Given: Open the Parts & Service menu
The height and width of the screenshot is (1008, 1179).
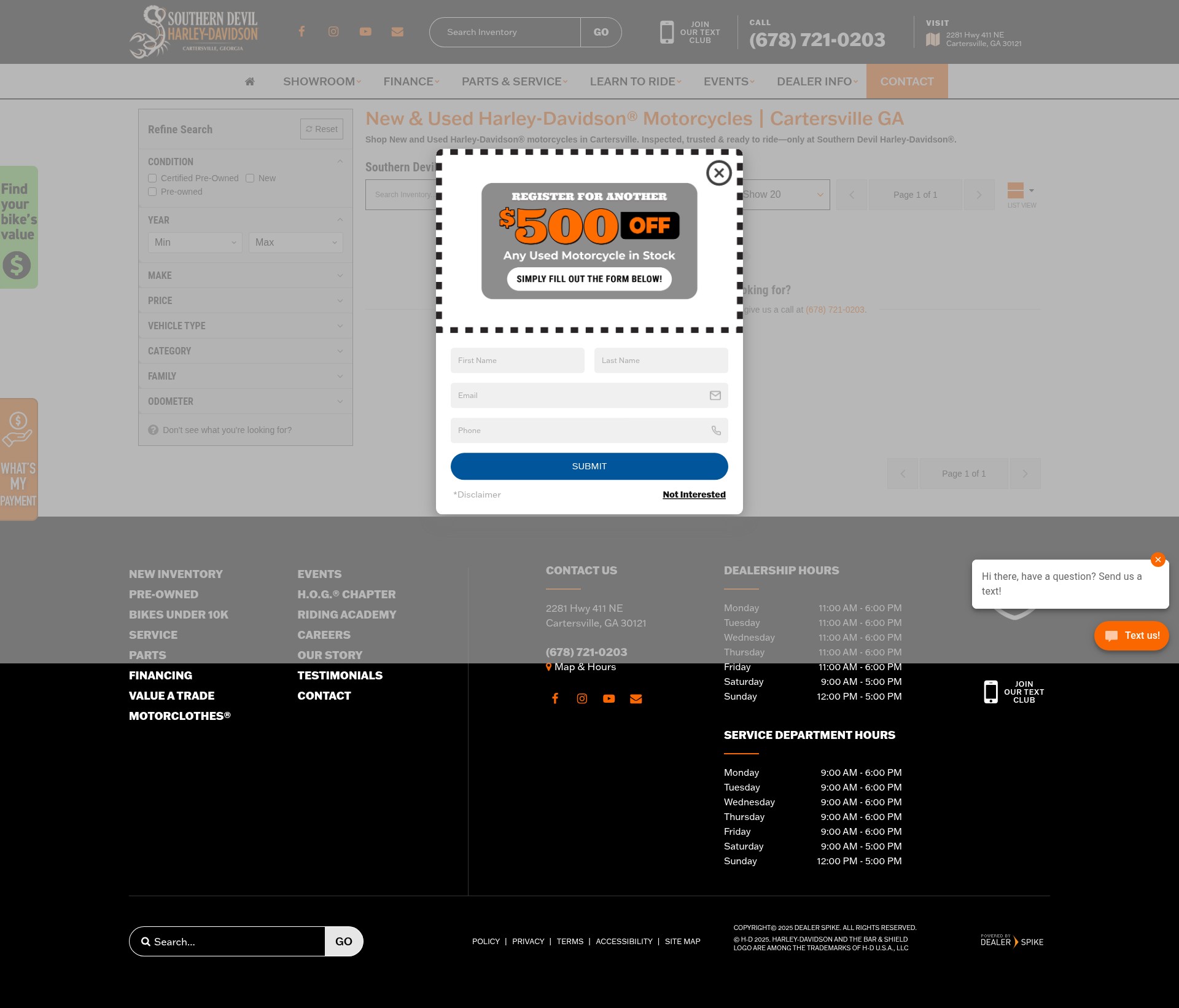Looking at the screenshot, I should coord(515,81).
